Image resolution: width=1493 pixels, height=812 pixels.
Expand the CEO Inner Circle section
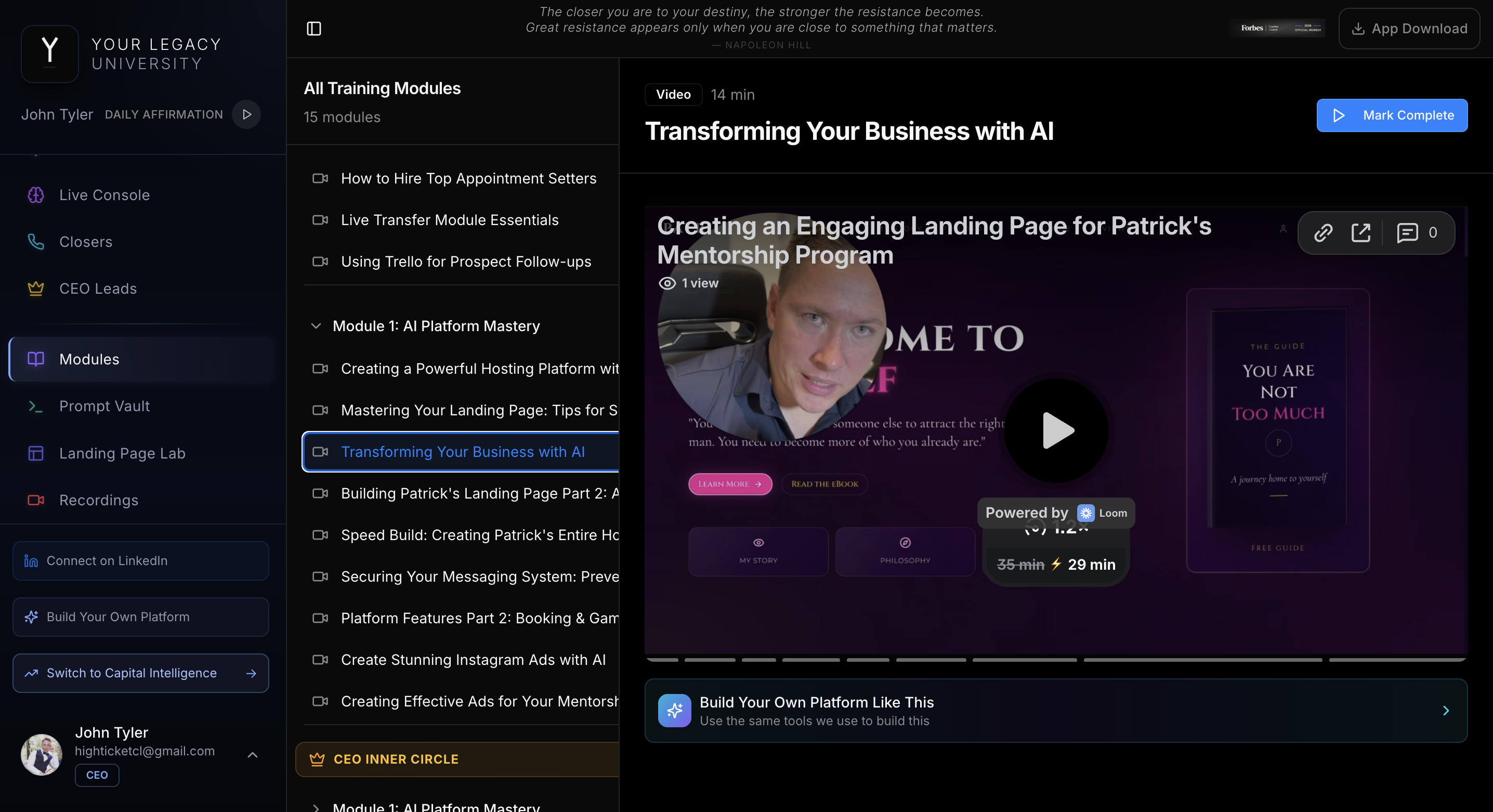coord(396,759)
